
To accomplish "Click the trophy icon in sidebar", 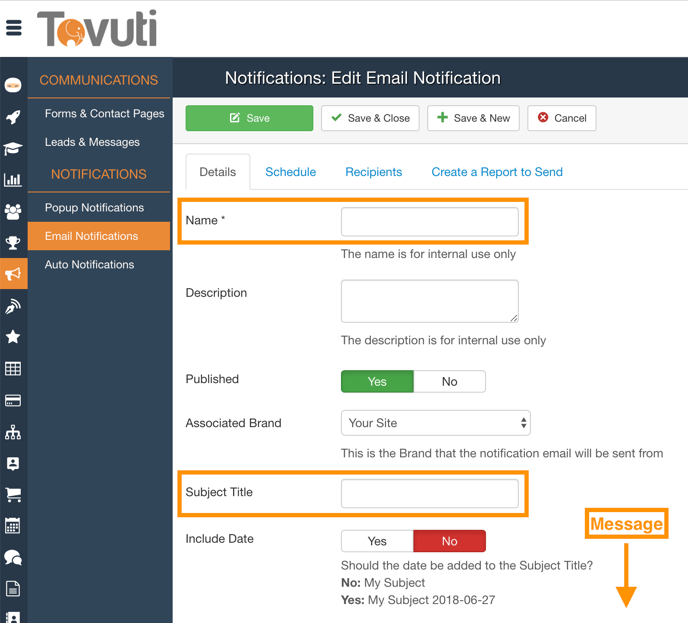I will coord(13,243).
